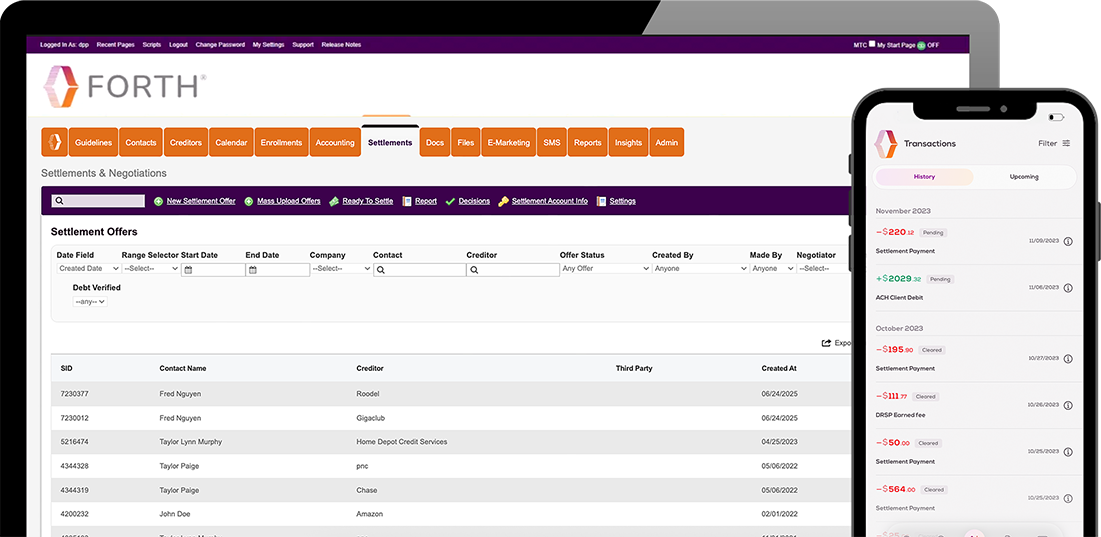Open the Guidelines tab
This screenshot has width=1101, height=537.
click(93, 142)
